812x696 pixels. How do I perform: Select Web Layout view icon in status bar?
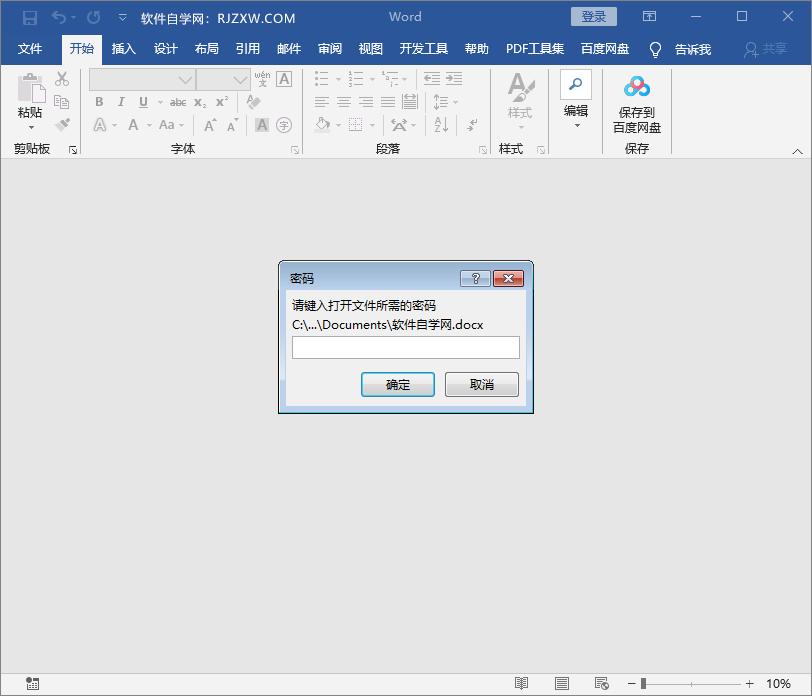point(601,683)
